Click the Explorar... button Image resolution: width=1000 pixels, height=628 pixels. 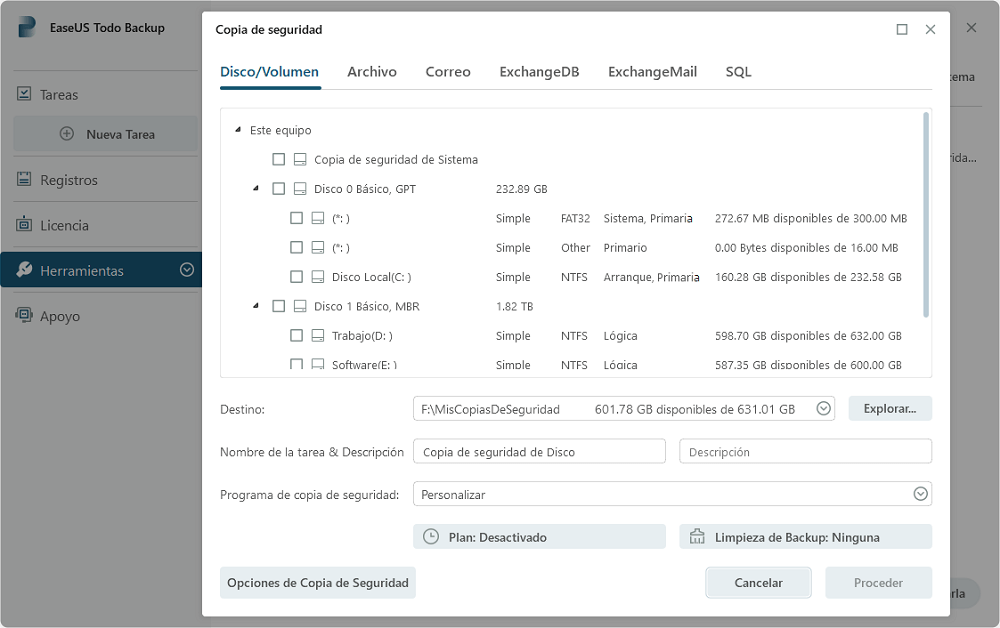pos(890,408)
